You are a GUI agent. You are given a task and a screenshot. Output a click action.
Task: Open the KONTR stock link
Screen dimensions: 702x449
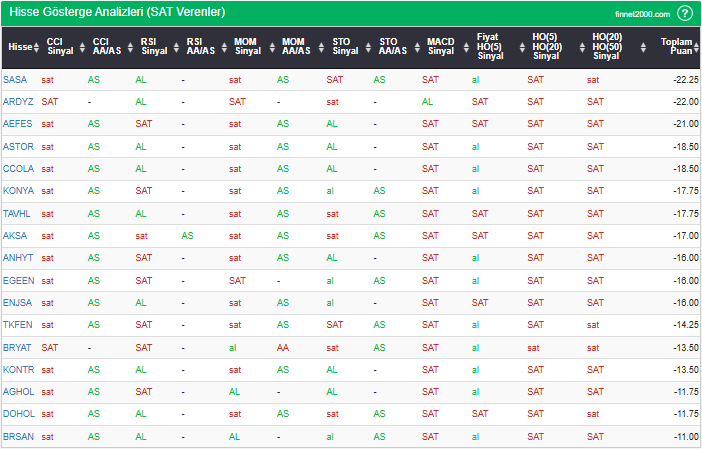18,370
